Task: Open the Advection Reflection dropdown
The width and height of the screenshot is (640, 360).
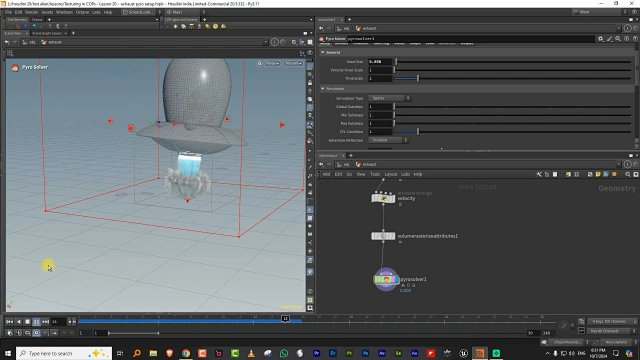Action: click(x=388, y=140)
